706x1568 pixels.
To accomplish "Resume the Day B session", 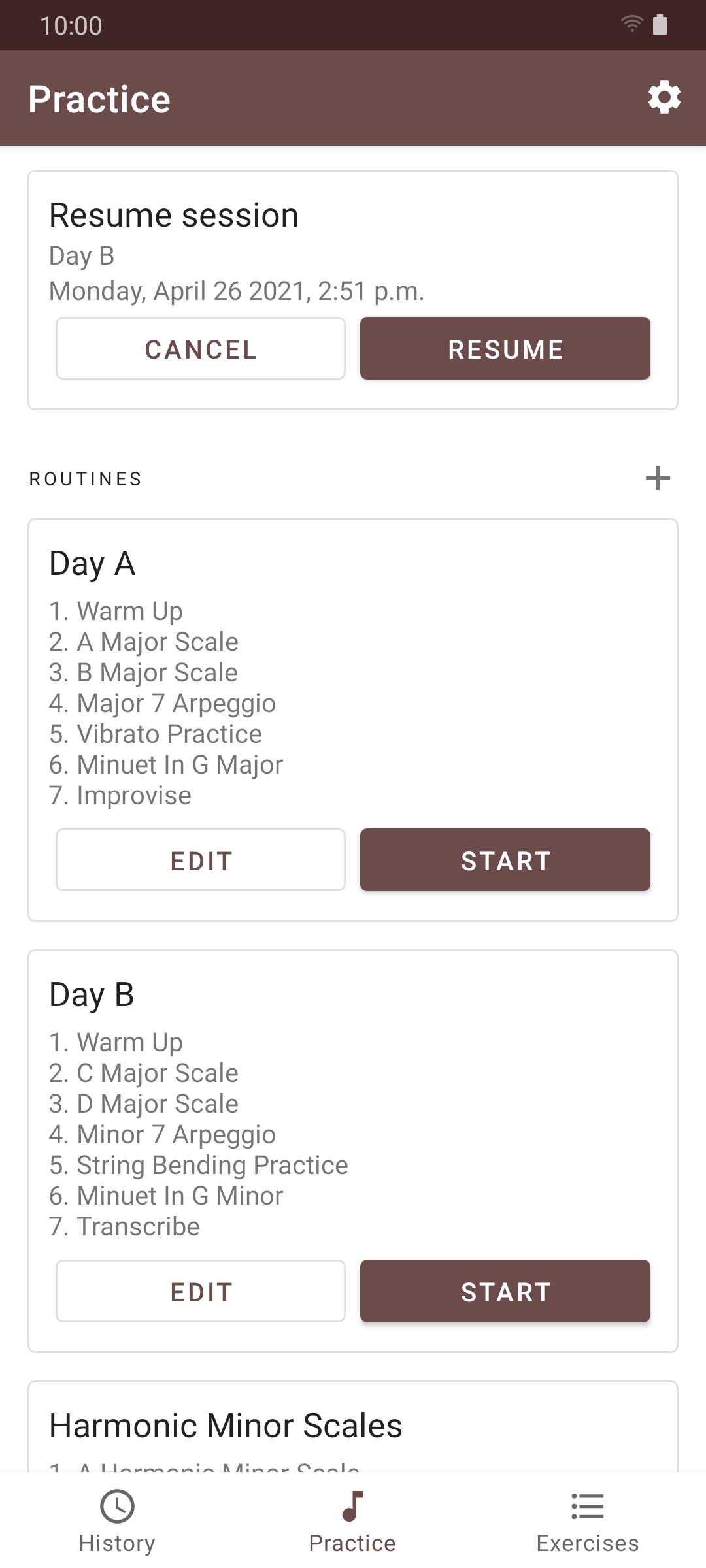I will click(505, 349).
